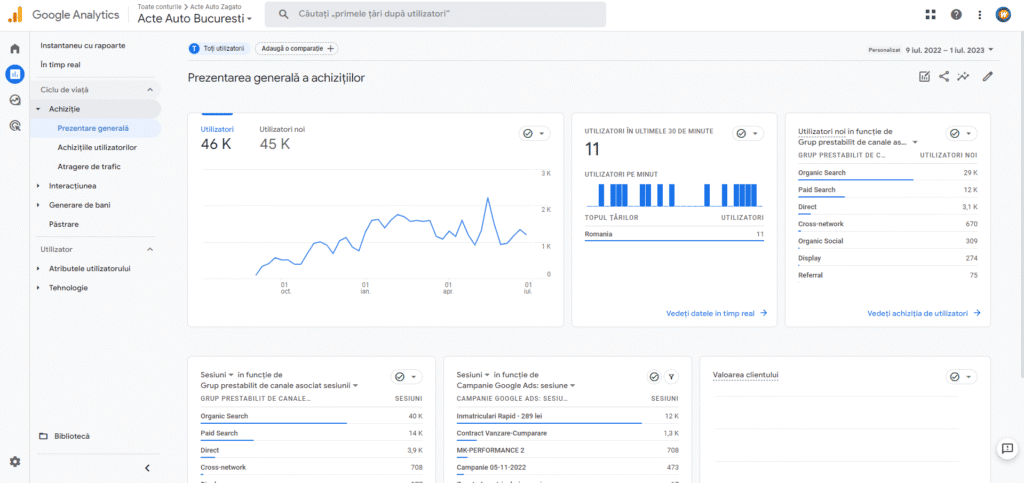The height and width of the screenshot is (483, 1024).
Task: Open the Help question mark icon
Action: 956,15
